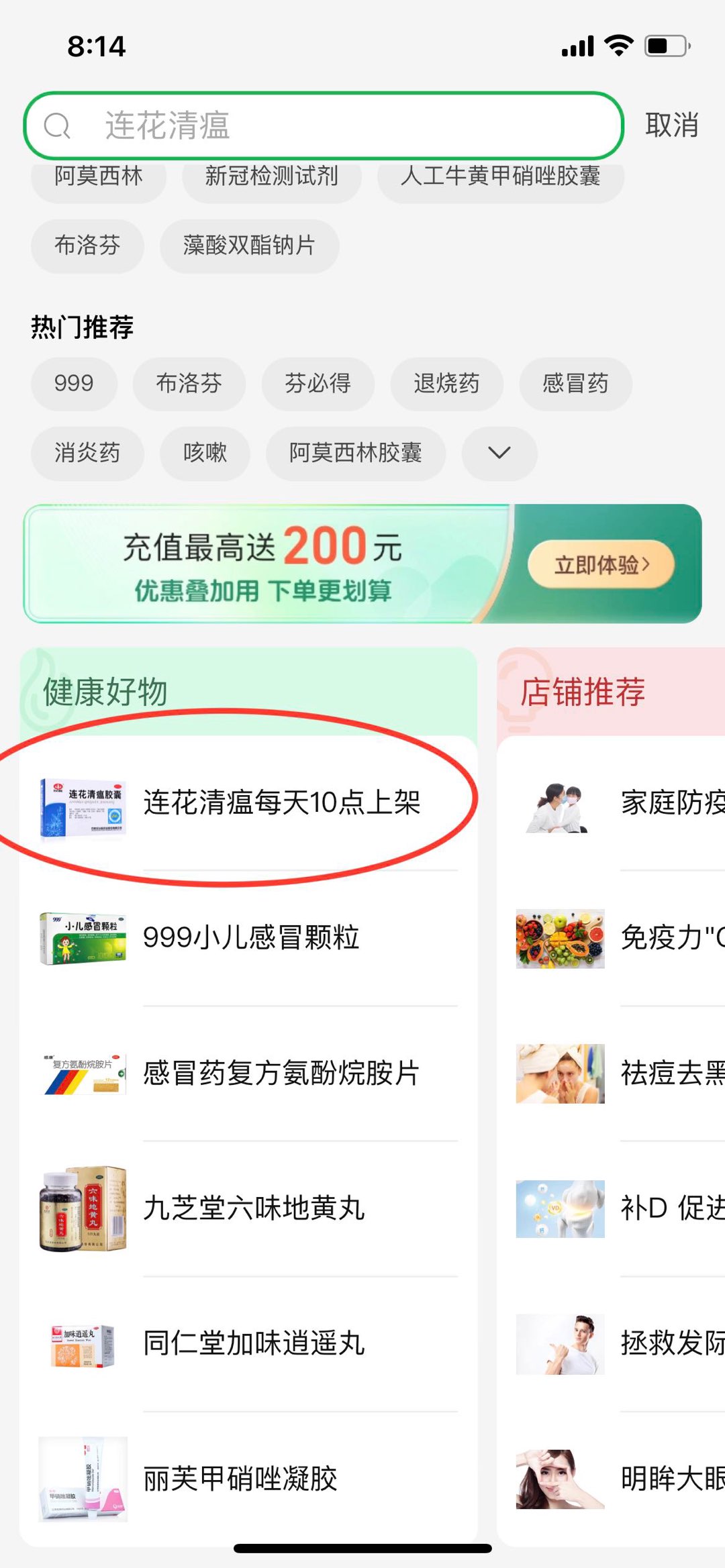Switch to the 店铺推荐 section
725x1568 pixels.
click(583, 692)
